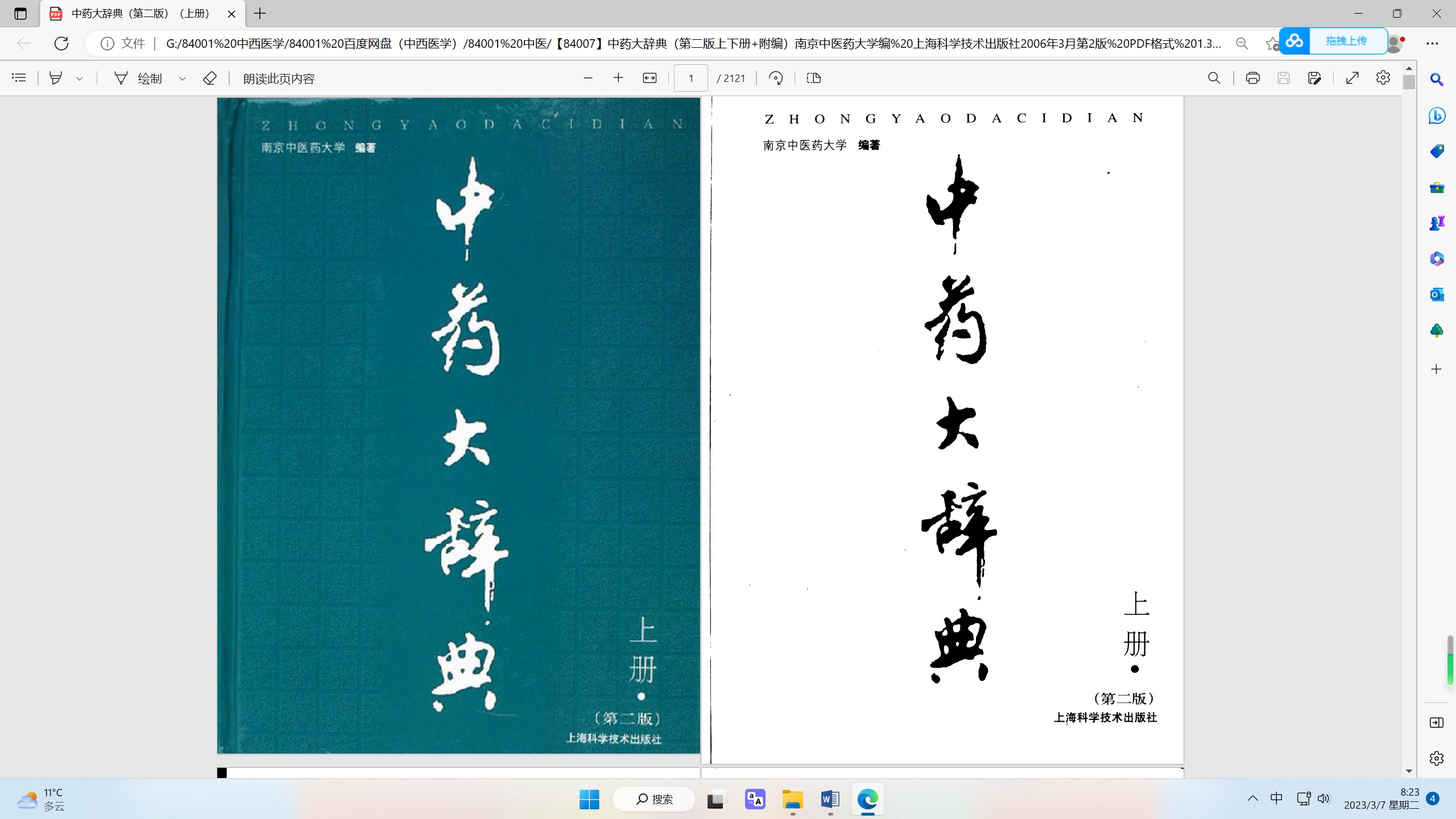Select the eraser tool
This screenshot has height=819, width=1456.
pos(209,78)
